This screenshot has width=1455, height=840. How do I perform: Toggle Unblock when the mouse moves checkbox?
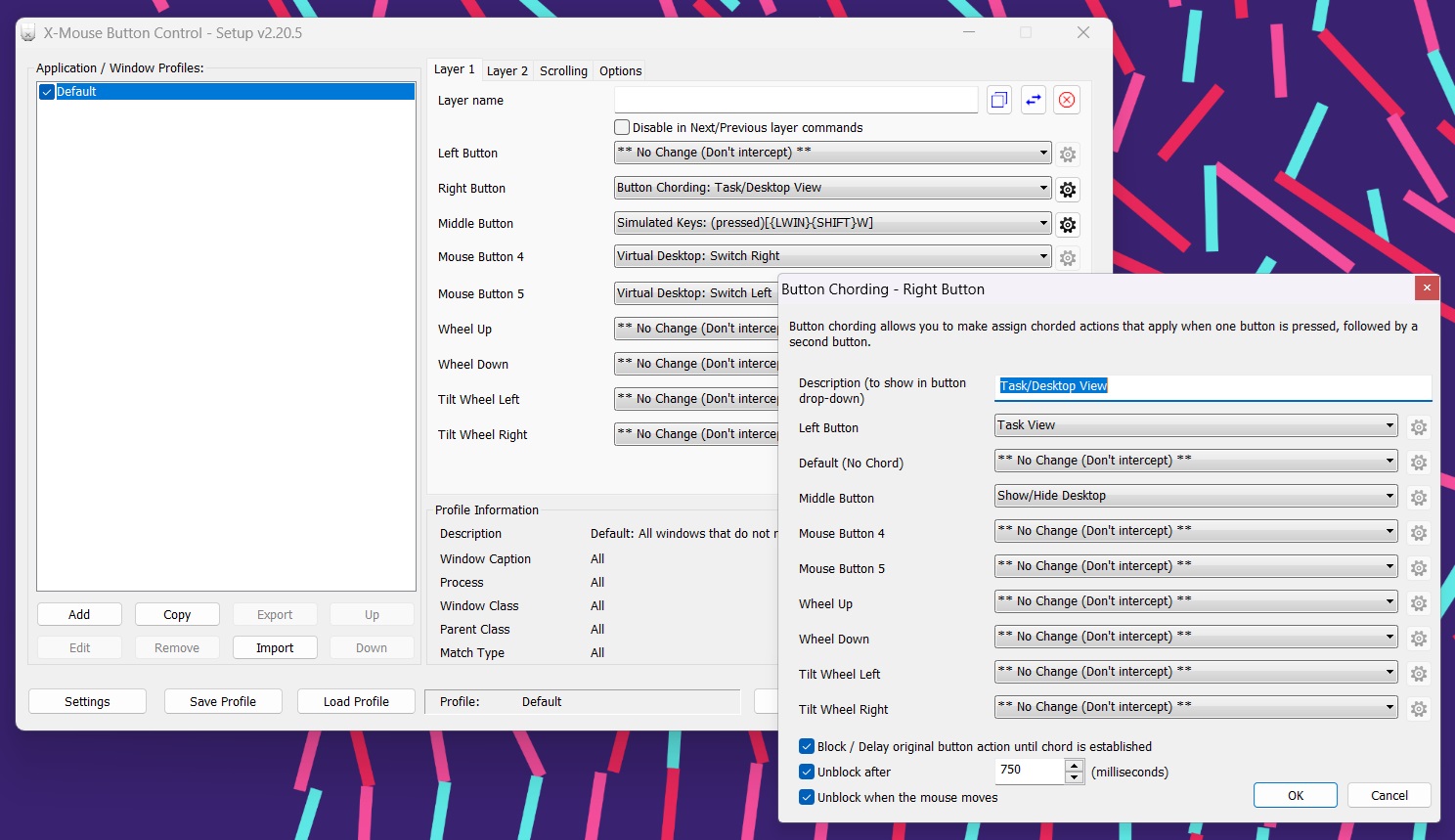click(807, 797)
